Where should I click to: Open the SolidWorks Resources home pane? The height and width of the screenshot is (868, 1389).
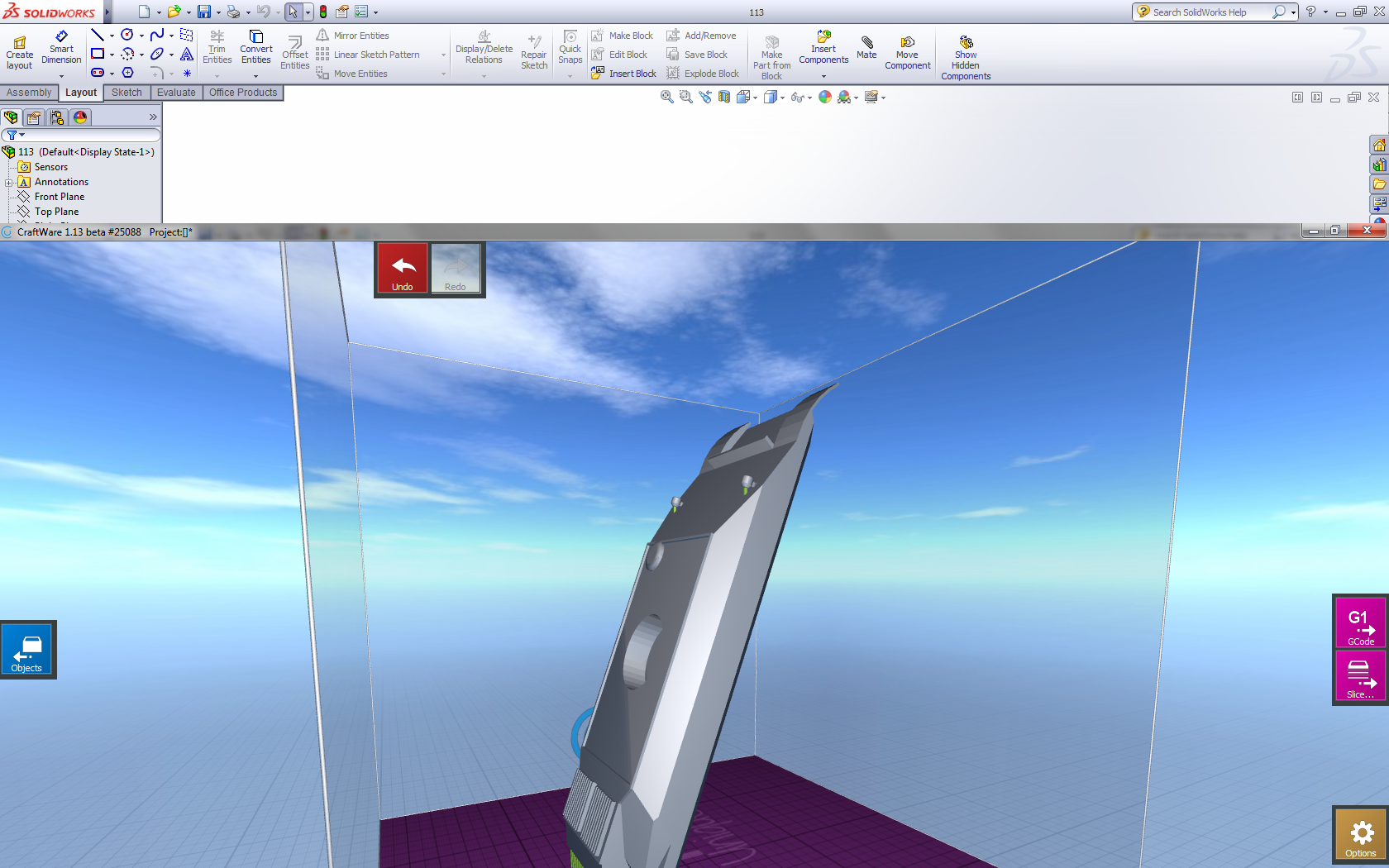pos(1379,145)
